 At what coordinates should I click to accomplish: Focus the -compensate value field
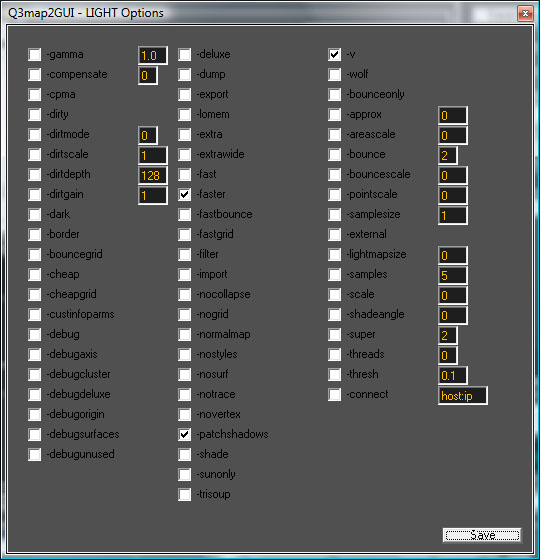click(x=148, y=76)
